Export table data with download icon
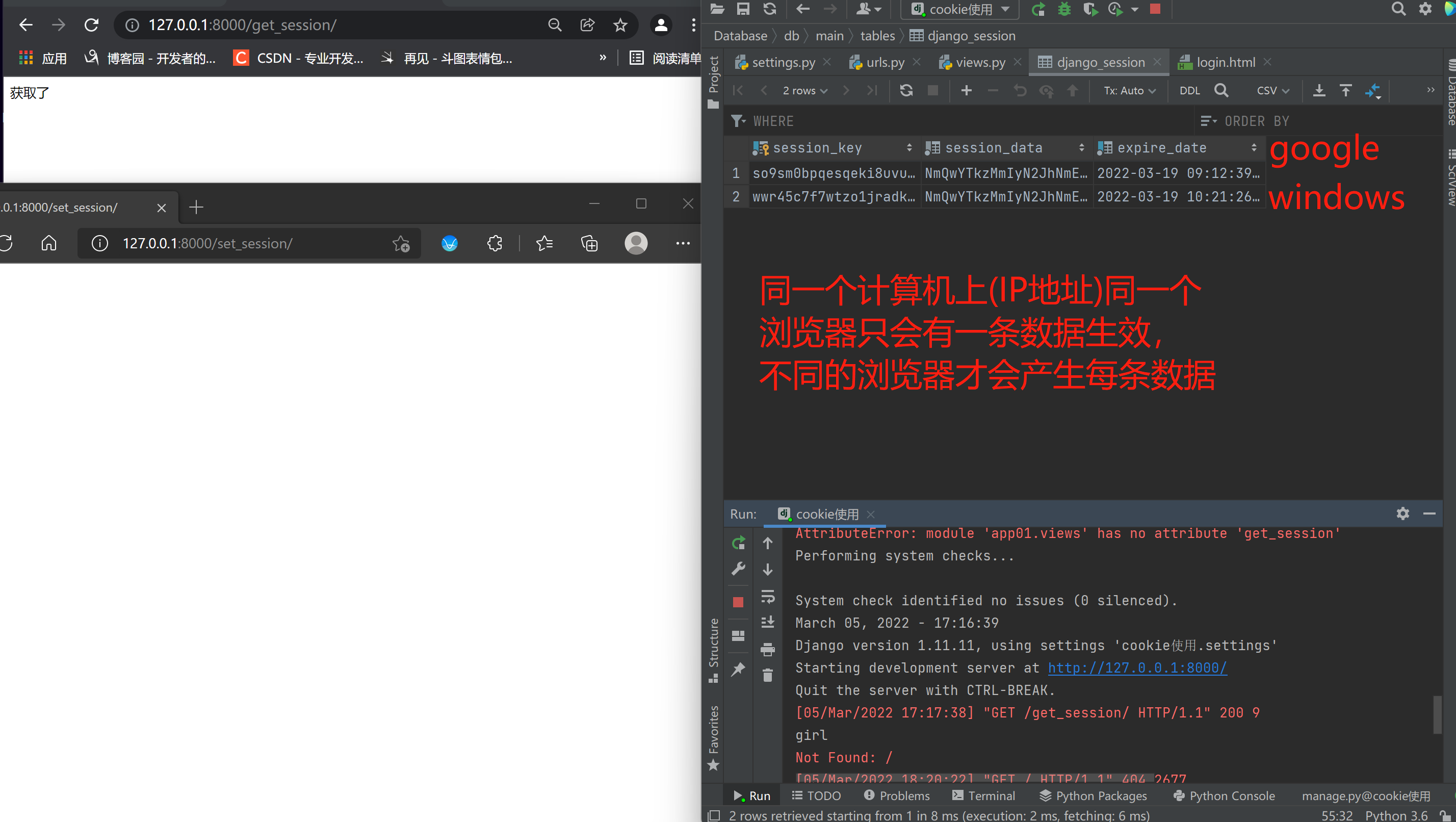The height and width of the screenshot is (822, 1456). pyautogui.click(x=1319, y=90)
